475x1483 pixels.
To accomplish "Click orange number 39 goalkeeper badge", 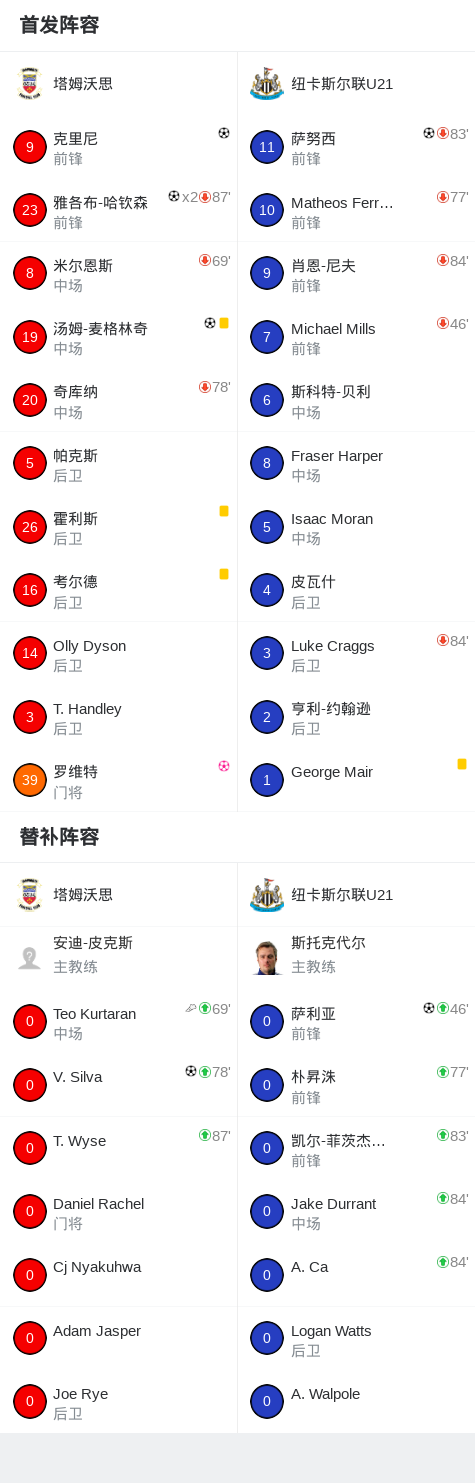I will pyautogui.click(x=30, y=780).
